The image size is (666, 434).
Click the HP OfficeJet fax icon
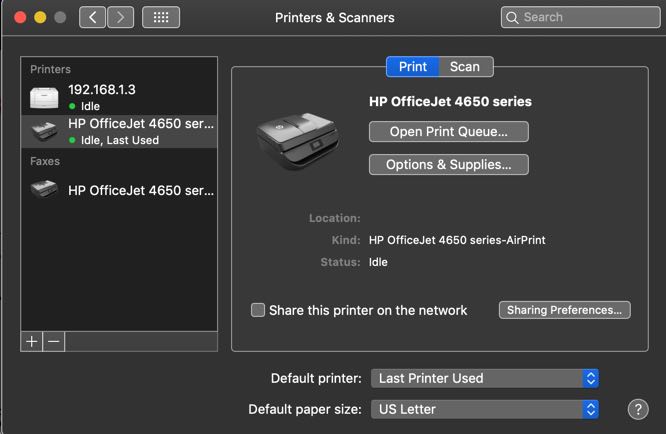(44, 189)
